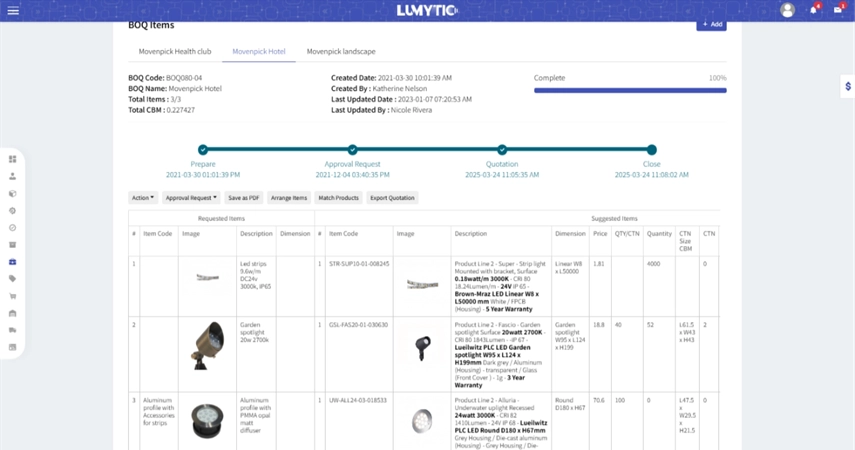
Task: Click the Export Quotation button
Action: 392,198
